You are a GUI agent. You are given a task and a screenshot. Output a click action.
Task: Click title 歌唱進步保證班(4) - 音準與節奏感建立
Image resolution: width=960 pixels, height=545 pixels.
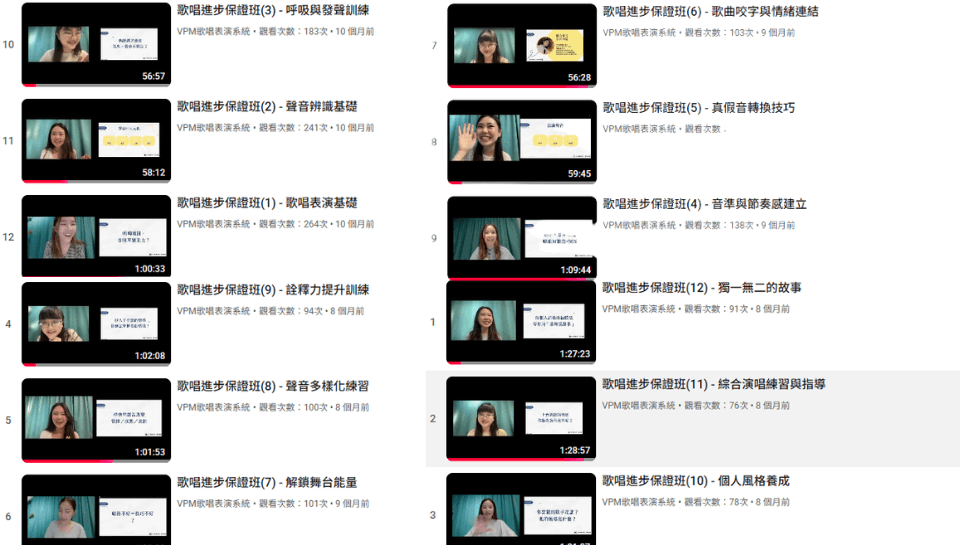[x=704, y=204]
